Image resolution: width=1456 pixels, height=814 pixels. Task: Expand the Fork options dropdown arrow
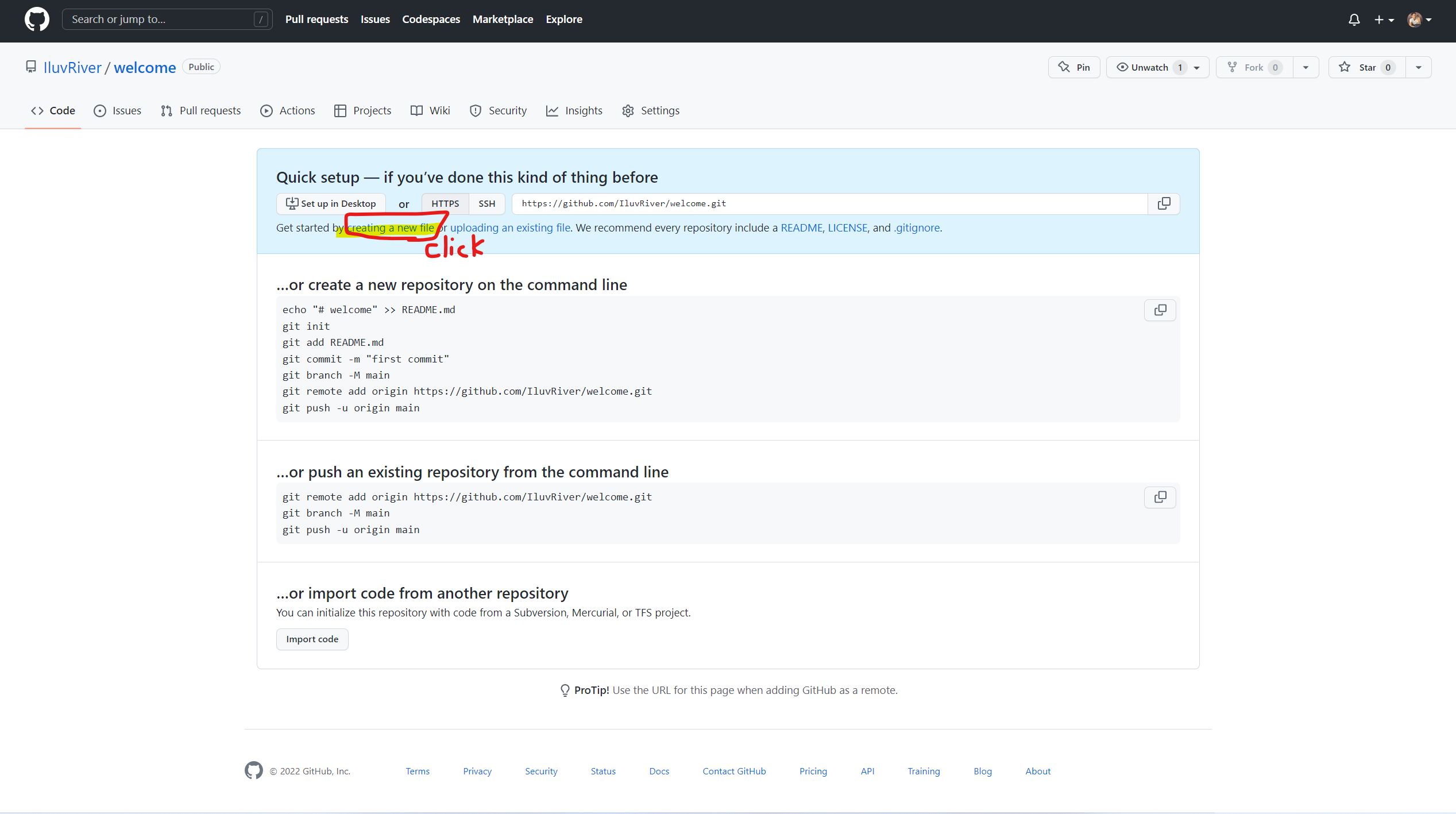pyautogui.click(x=1306, y=67)
